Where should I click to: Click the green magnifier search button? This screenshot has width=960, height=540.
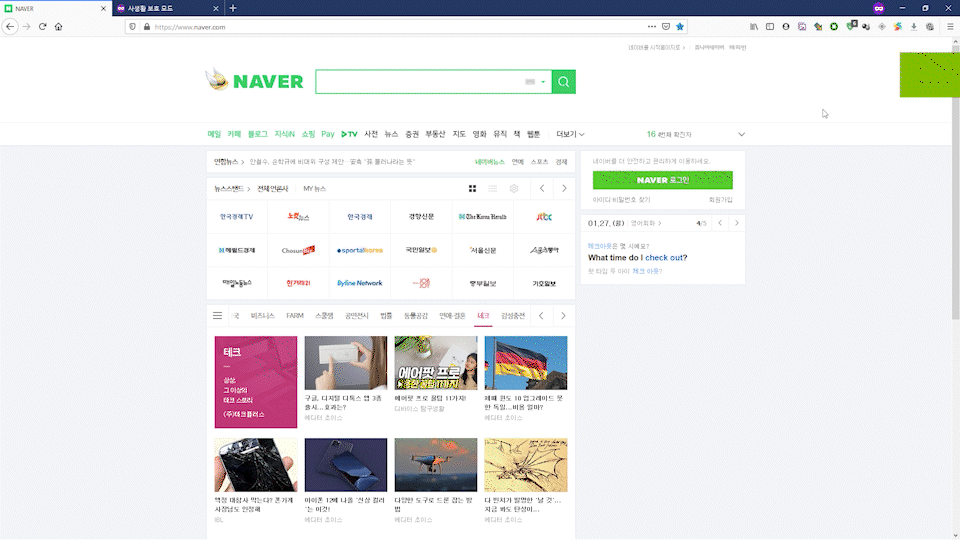coord(564,81)
